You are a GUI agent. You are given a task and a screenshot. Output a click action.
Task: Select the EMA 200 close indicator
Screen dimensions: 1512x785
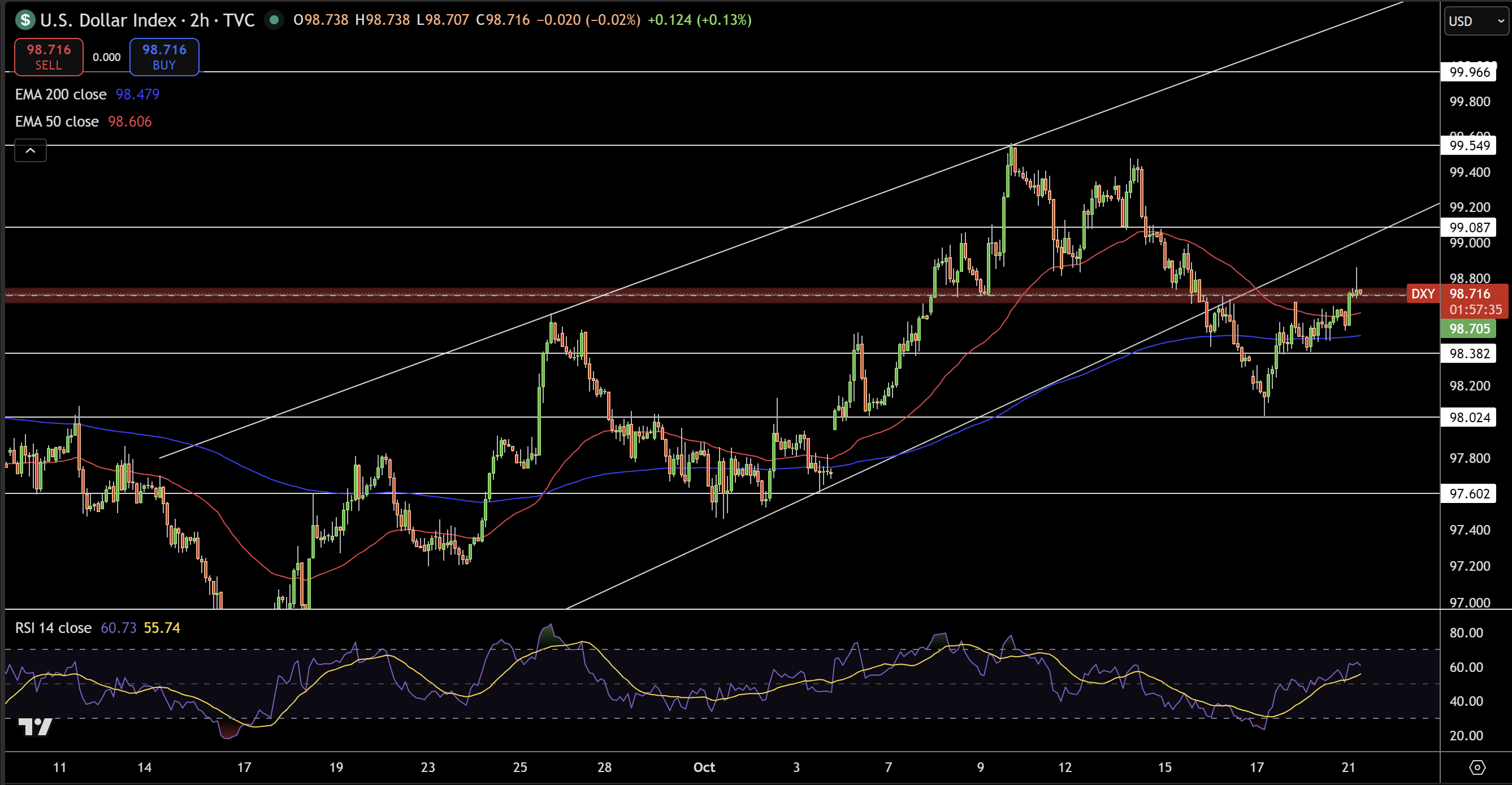(x=61, y=94)
